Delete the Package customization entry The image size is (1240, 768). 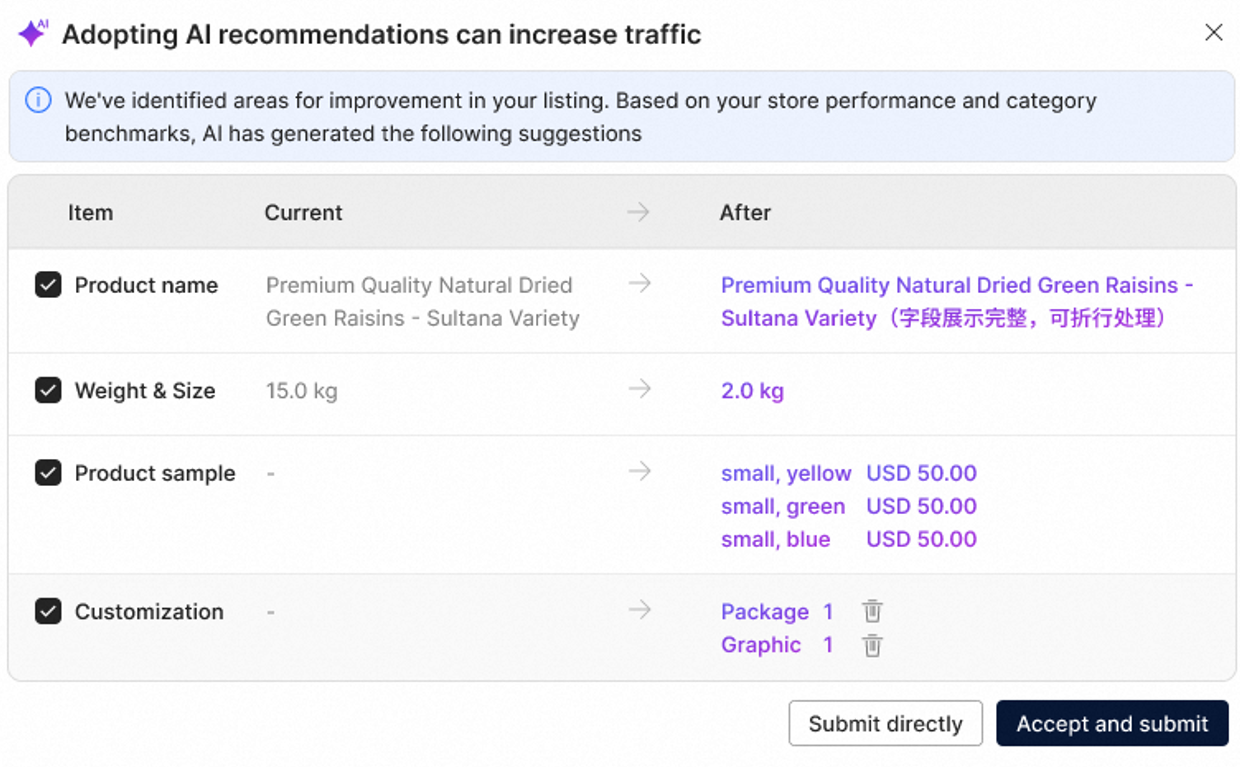point(873,611)
